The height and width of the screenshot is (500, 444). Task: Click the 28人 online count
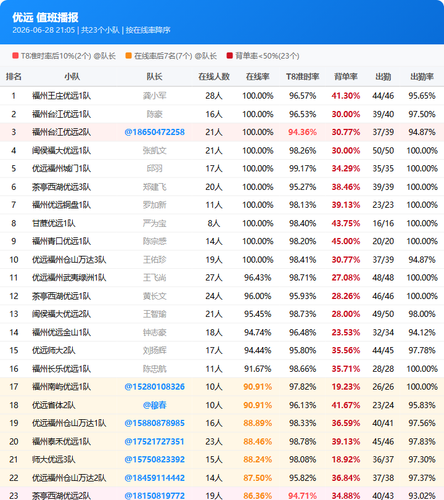click(214, 96)
